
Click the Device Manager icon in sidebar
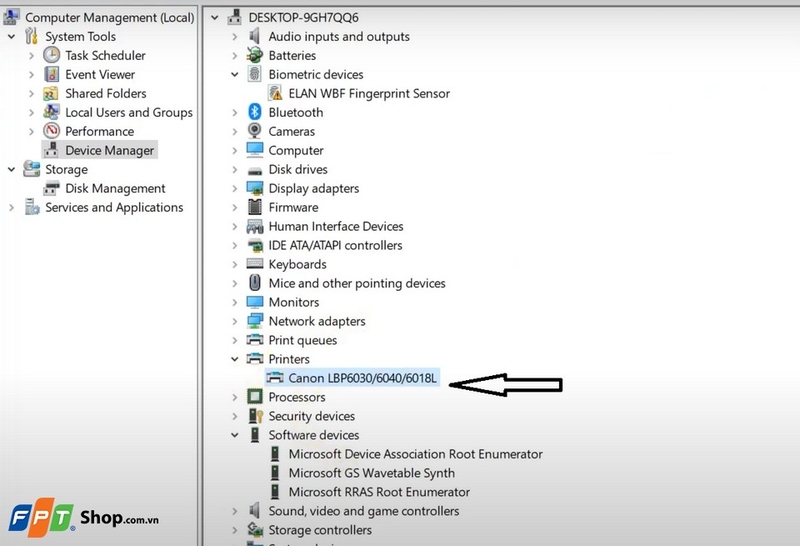[51, 150]
